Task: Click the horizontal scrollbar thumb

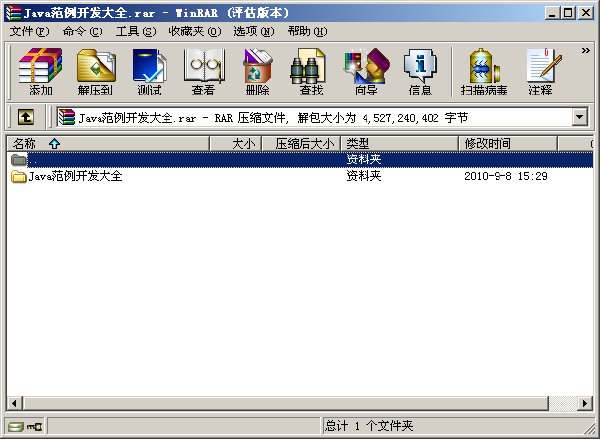Action: (285, 403)
